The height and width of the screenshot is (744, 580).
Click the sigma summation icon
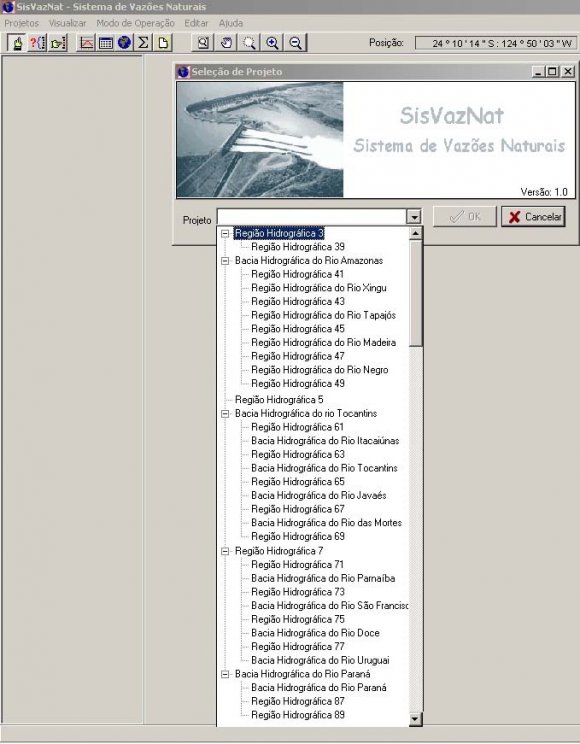(x=143, y=43)
